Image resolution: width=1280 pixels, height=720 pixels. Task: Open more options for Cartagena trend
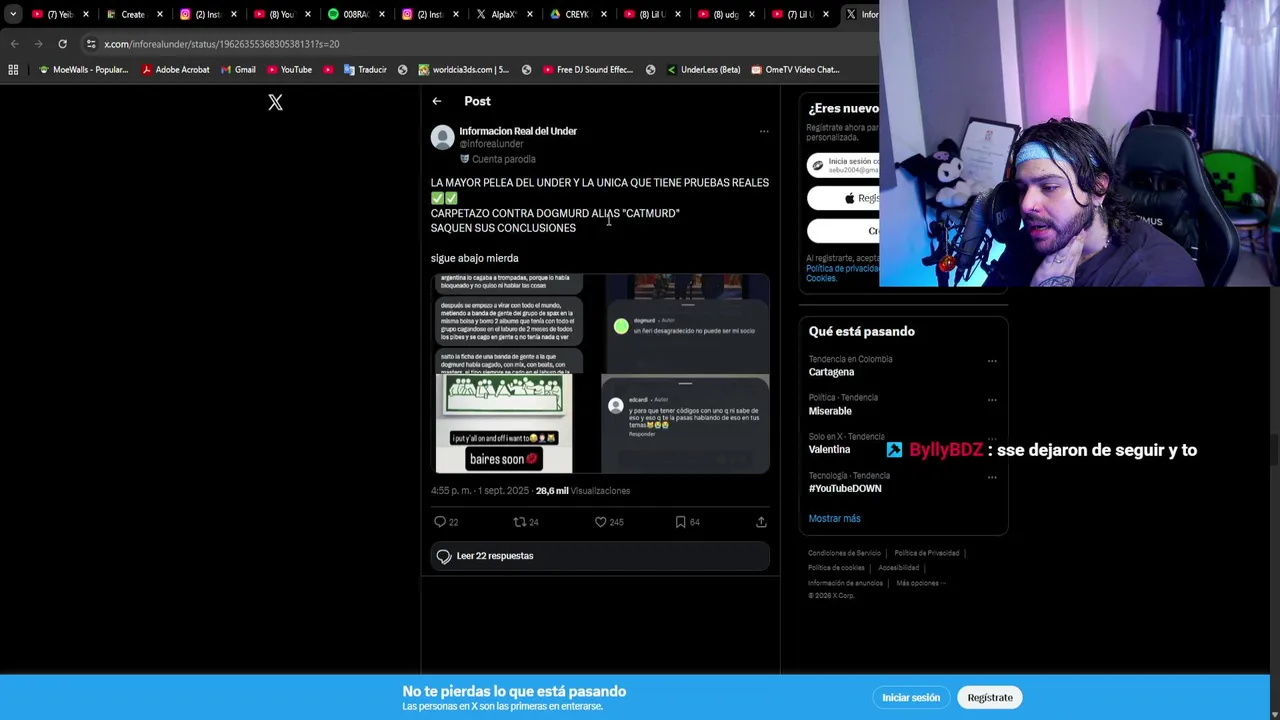click(992, 361)
